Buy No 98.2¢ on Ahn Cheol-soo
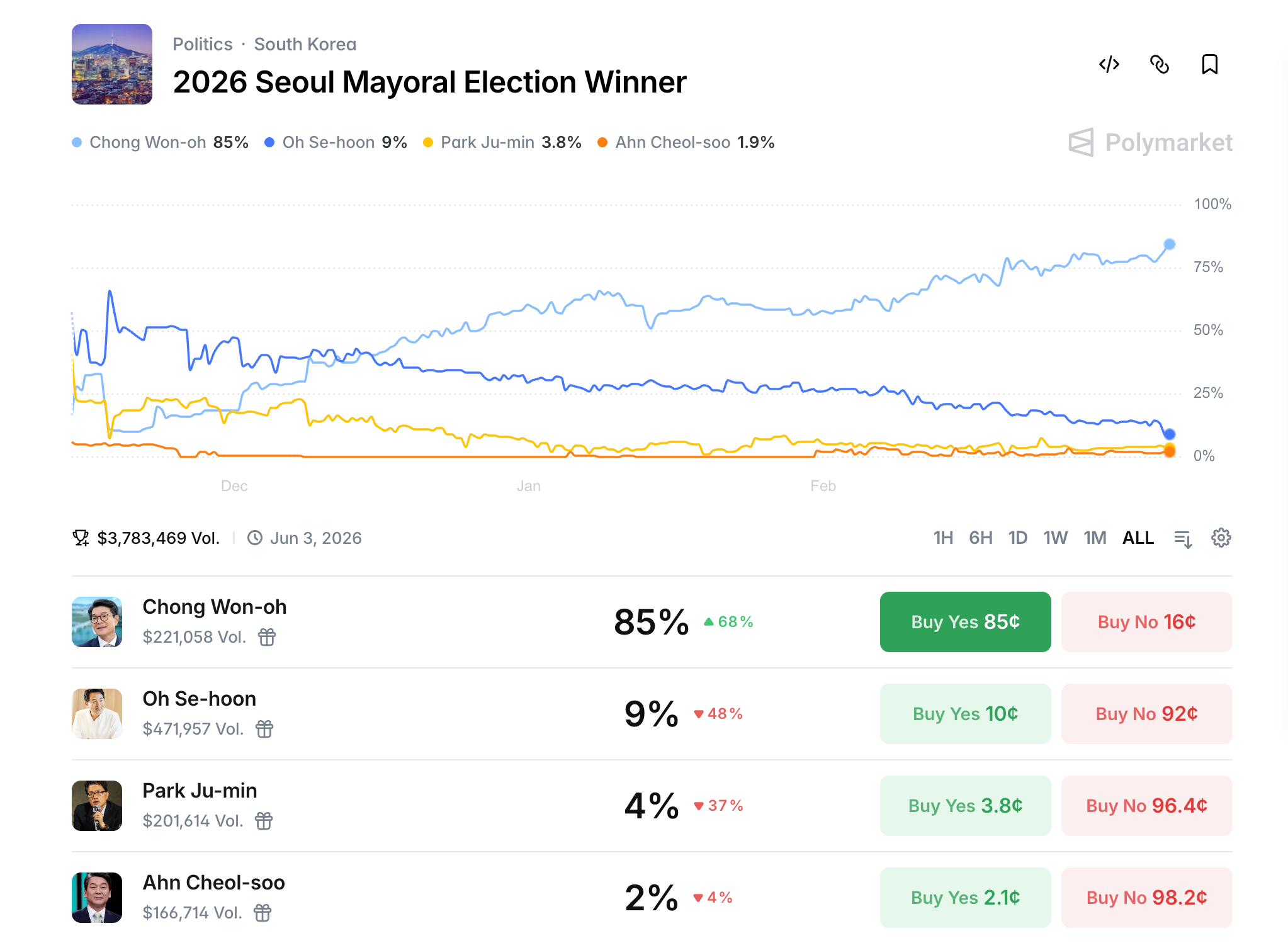The width and height of the screenshot is (1288, 943). click(1146, 898)
